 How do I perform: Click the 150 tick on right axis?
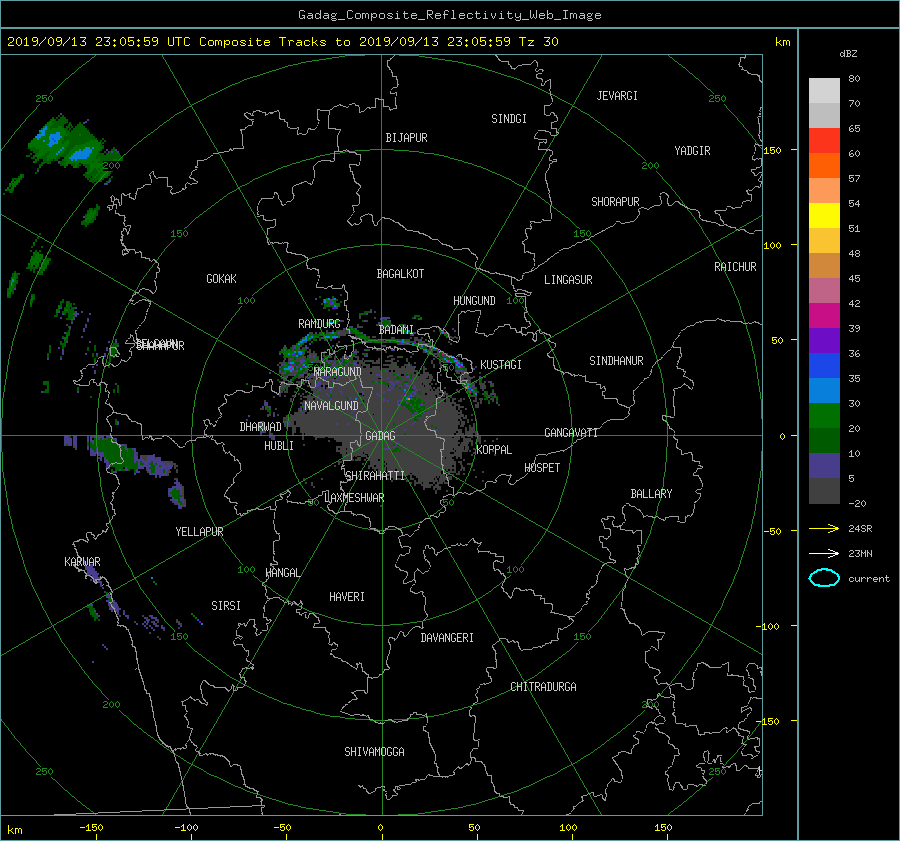pos(772,150)
